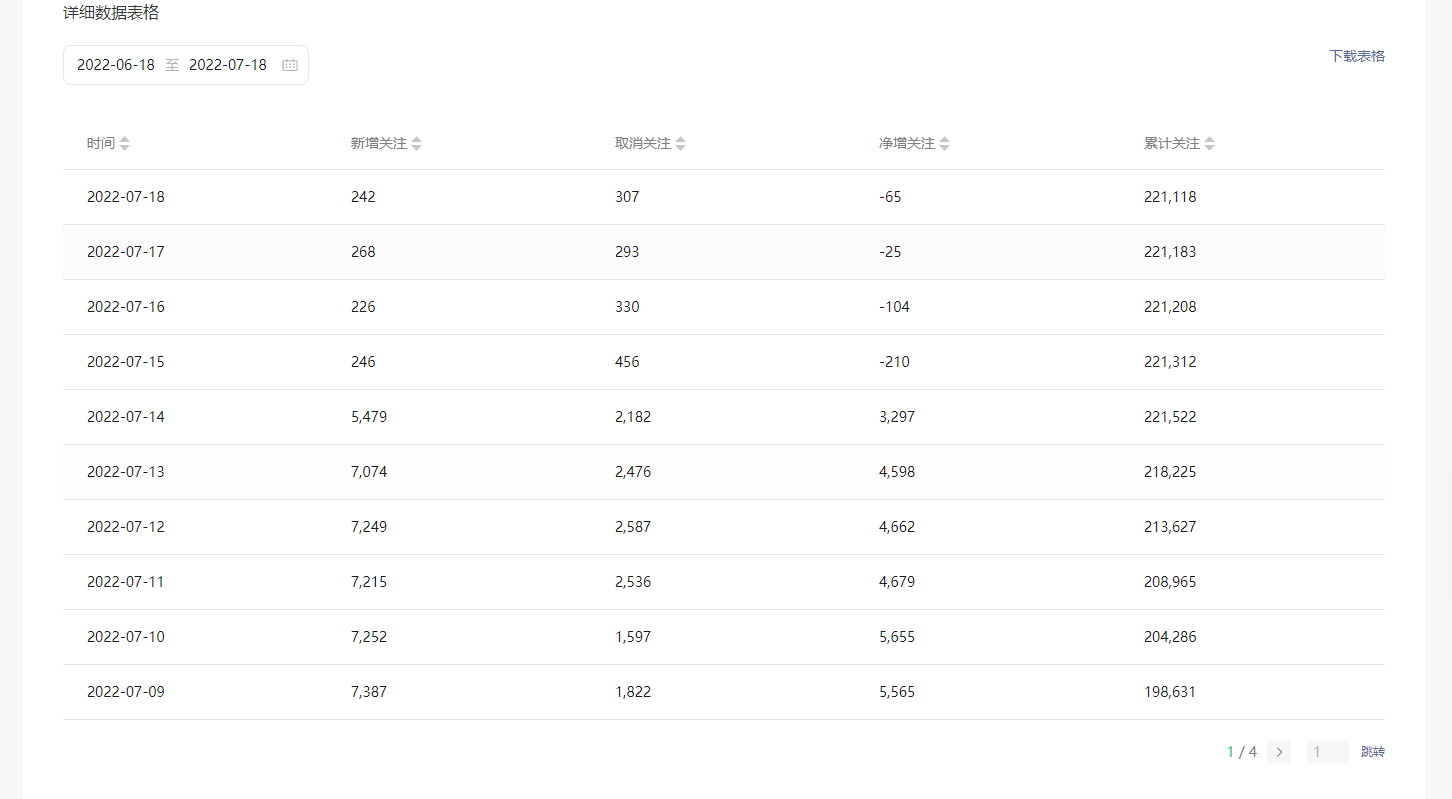The width and height of the screenshot is (1452, 799).
Task: Sort table by 净增关注 column
Action: (944, 143)
